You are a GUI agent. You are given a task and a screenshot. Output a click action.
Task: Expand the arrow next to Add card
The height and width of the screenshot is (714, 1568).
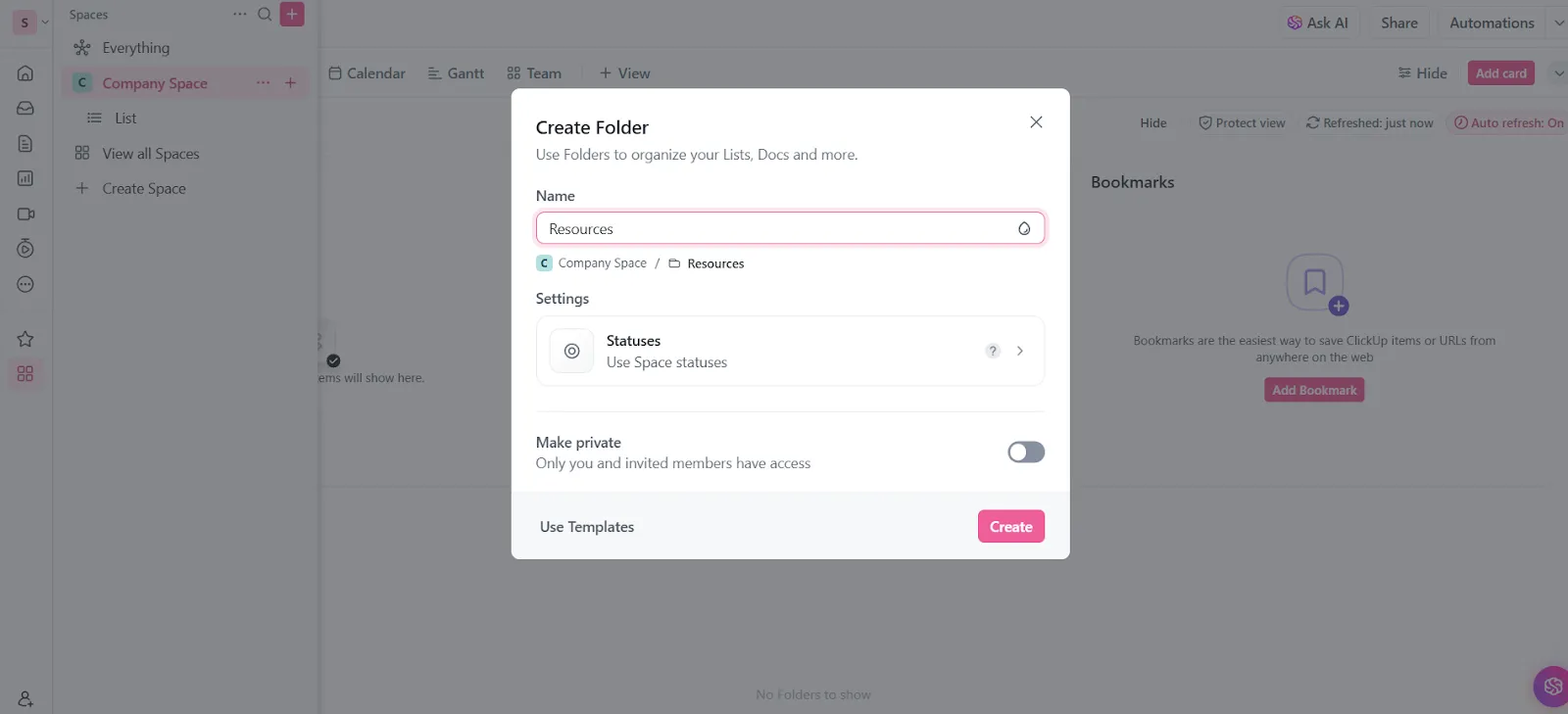[1558, 73]
